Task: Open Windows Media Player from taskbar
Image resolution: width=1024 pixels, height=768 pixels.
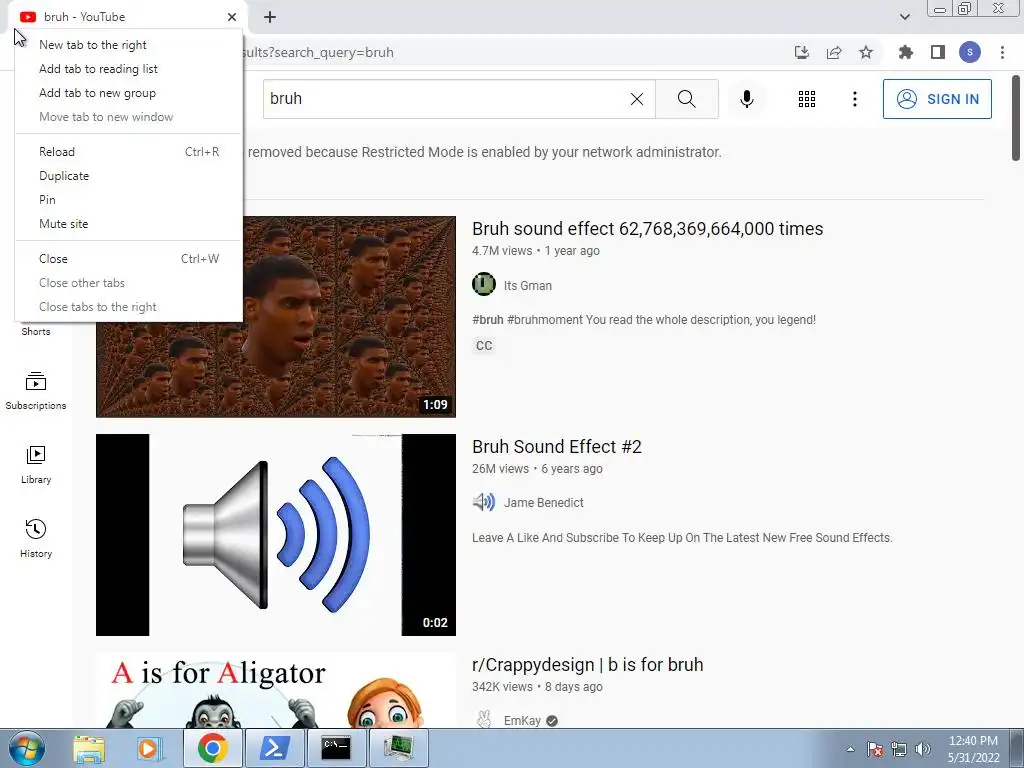Action: (149, 748)
